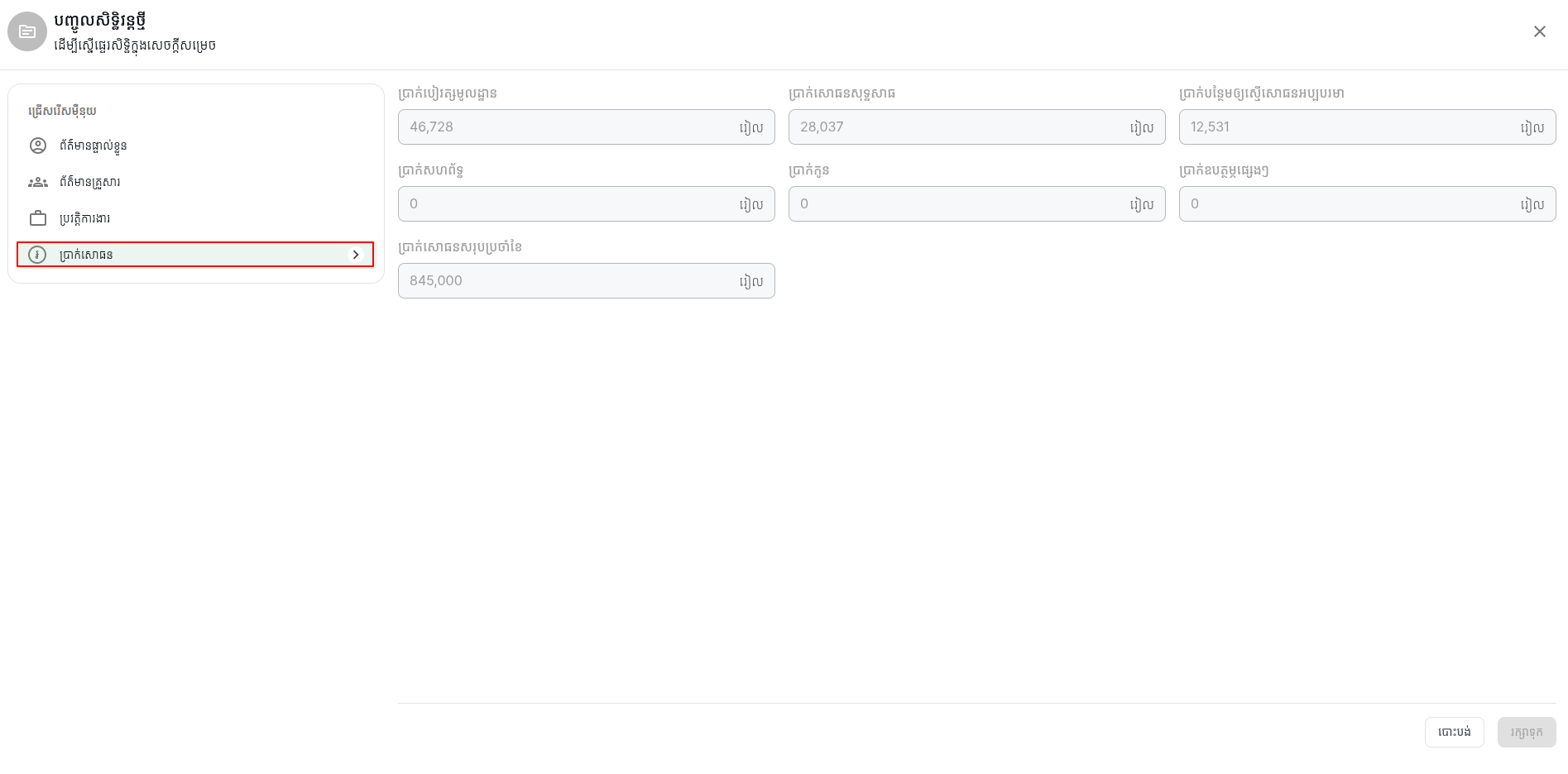1568x774 pixels.
Task: Close the dialog with the X icon
Action: [1539, 31]
